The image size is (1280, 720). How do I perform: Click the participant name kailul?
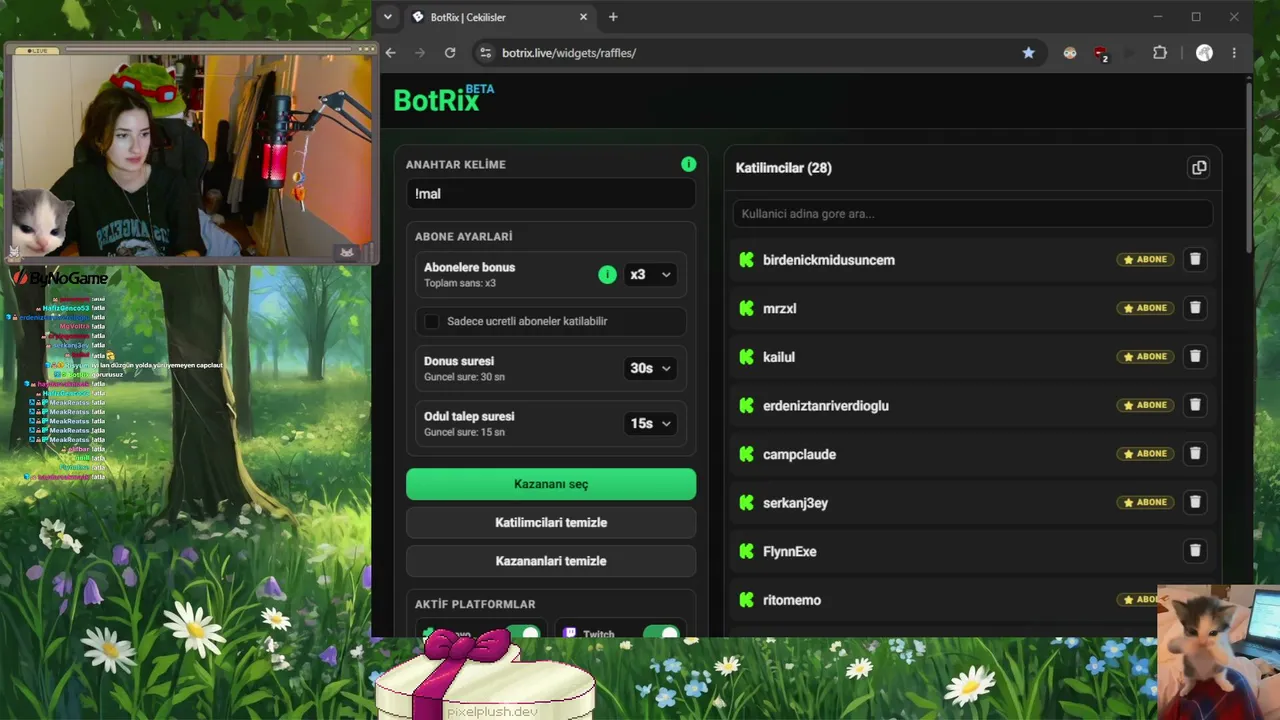pyautogui.click(x=779, y=357)
